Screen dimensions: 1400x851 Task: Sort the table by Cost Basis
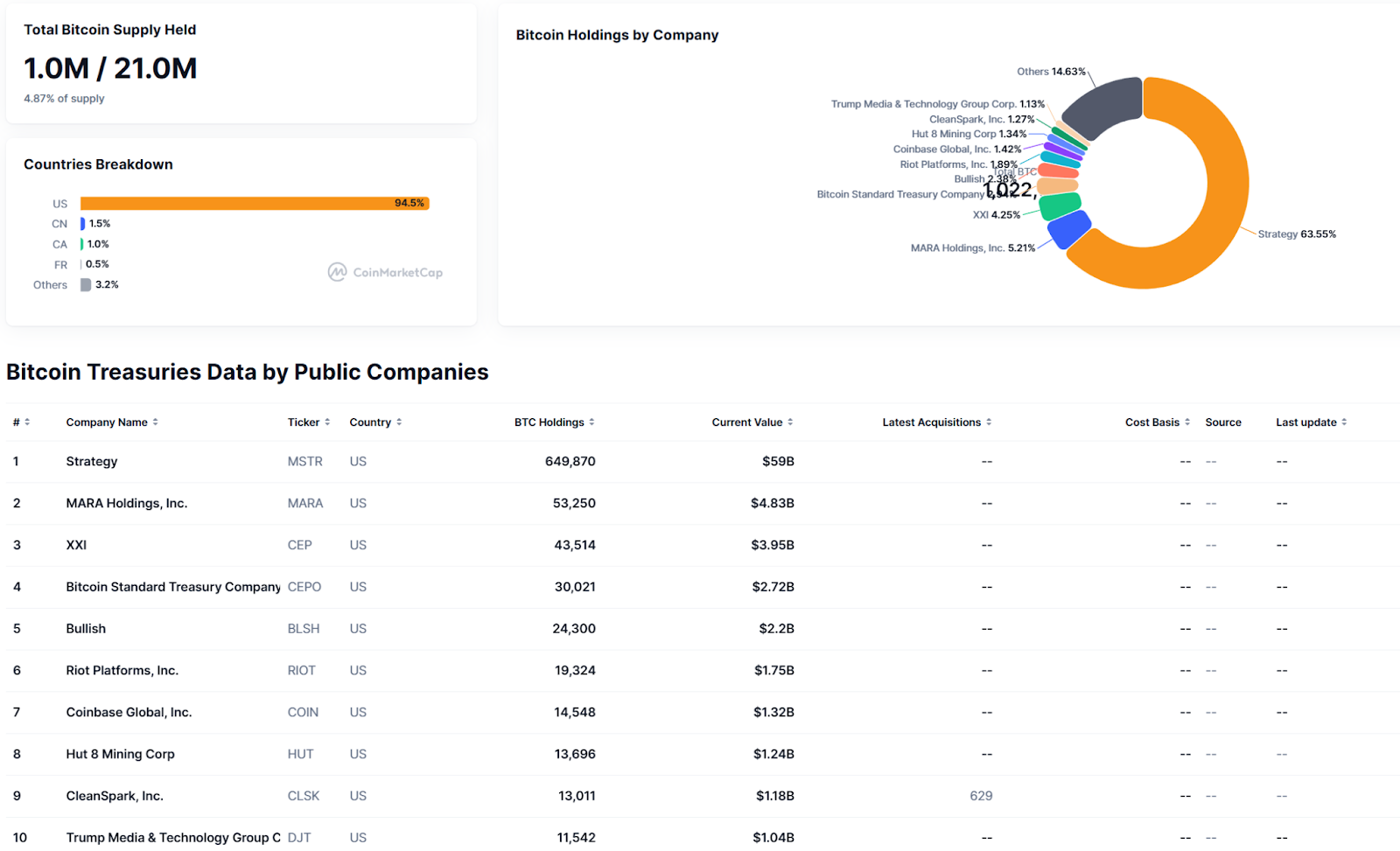[1157, 422]
